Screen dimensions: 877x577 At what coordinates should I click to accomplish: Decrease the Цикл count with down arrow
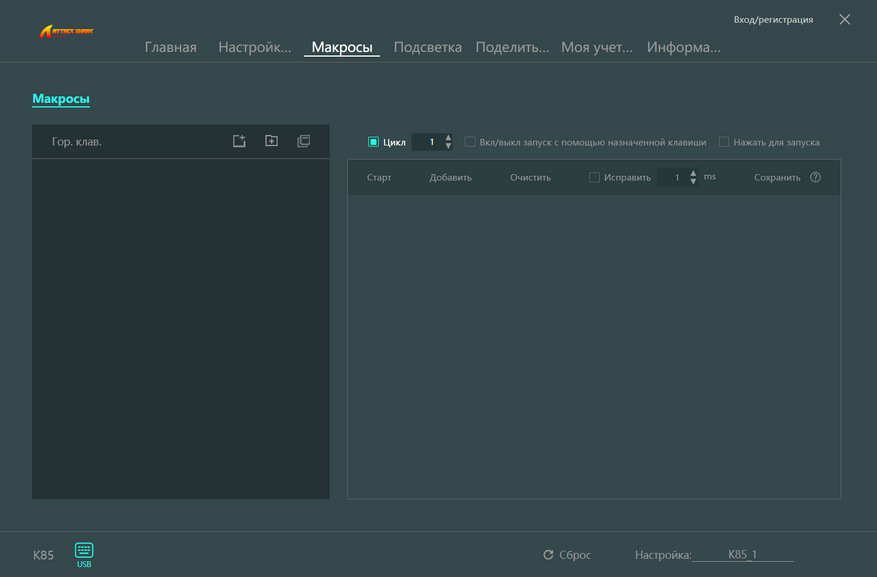tap(448, 146)
